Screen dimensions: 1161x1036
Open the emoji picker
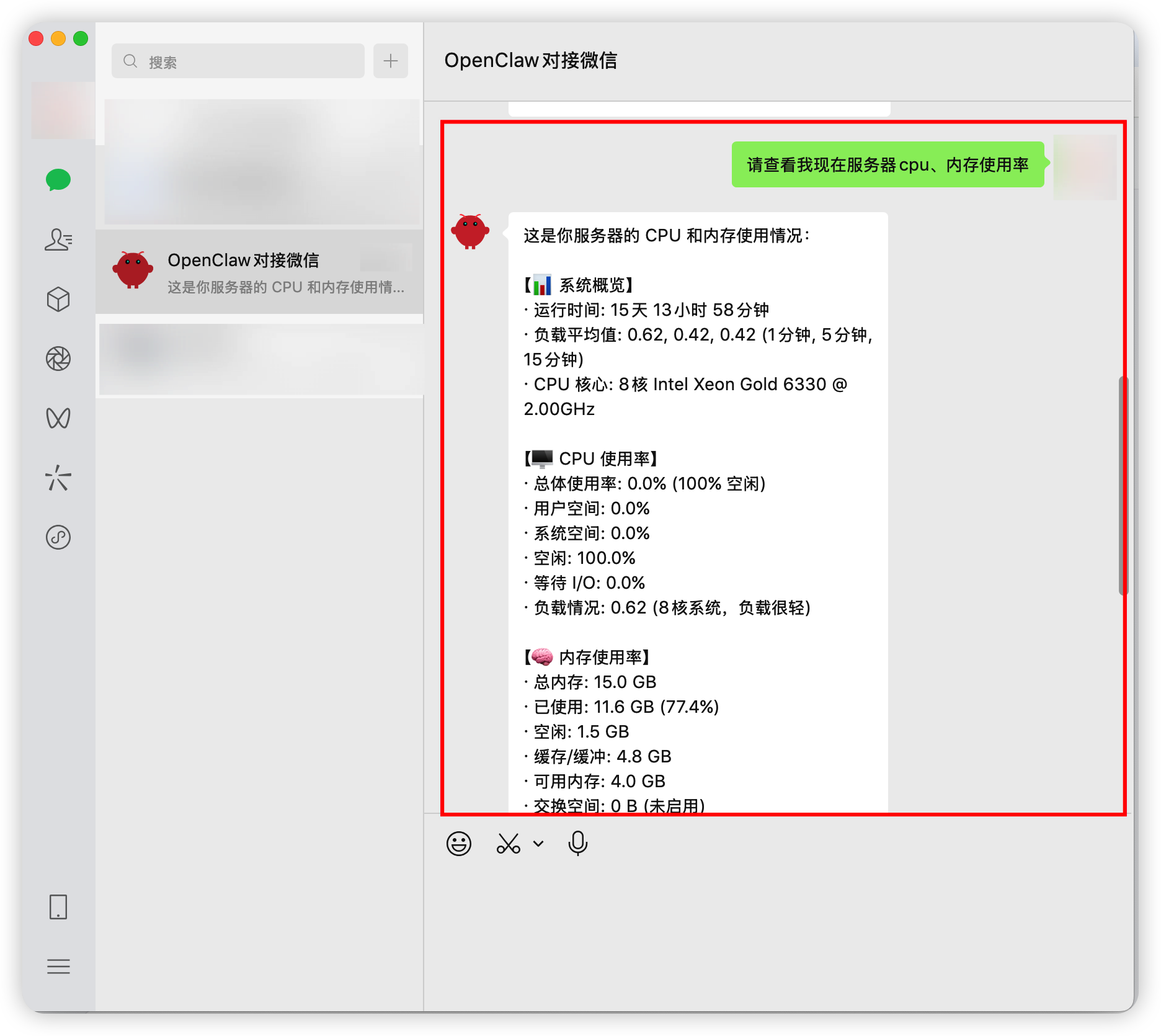pos(459,844)
